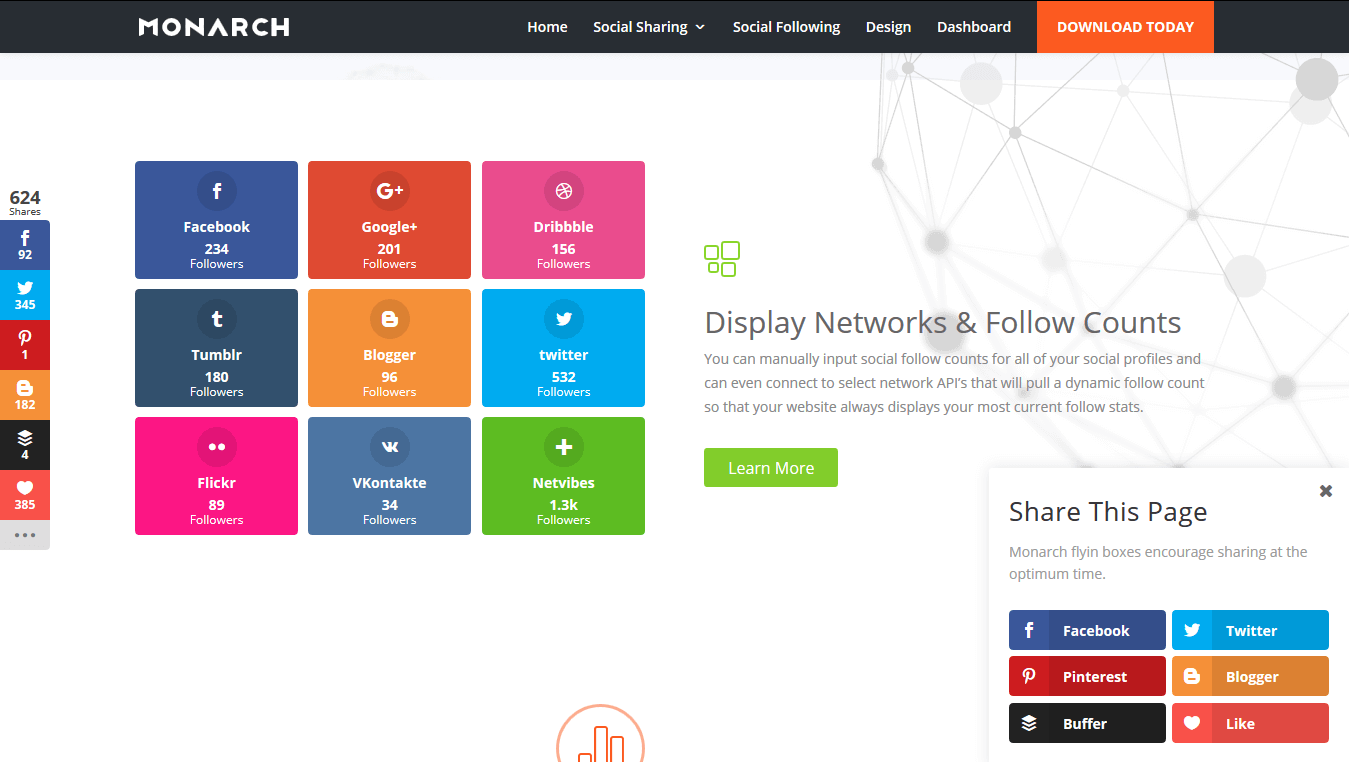Click the Download Today button
The height and width of the screenshot is (762, 1349).
pos(1125,27)
